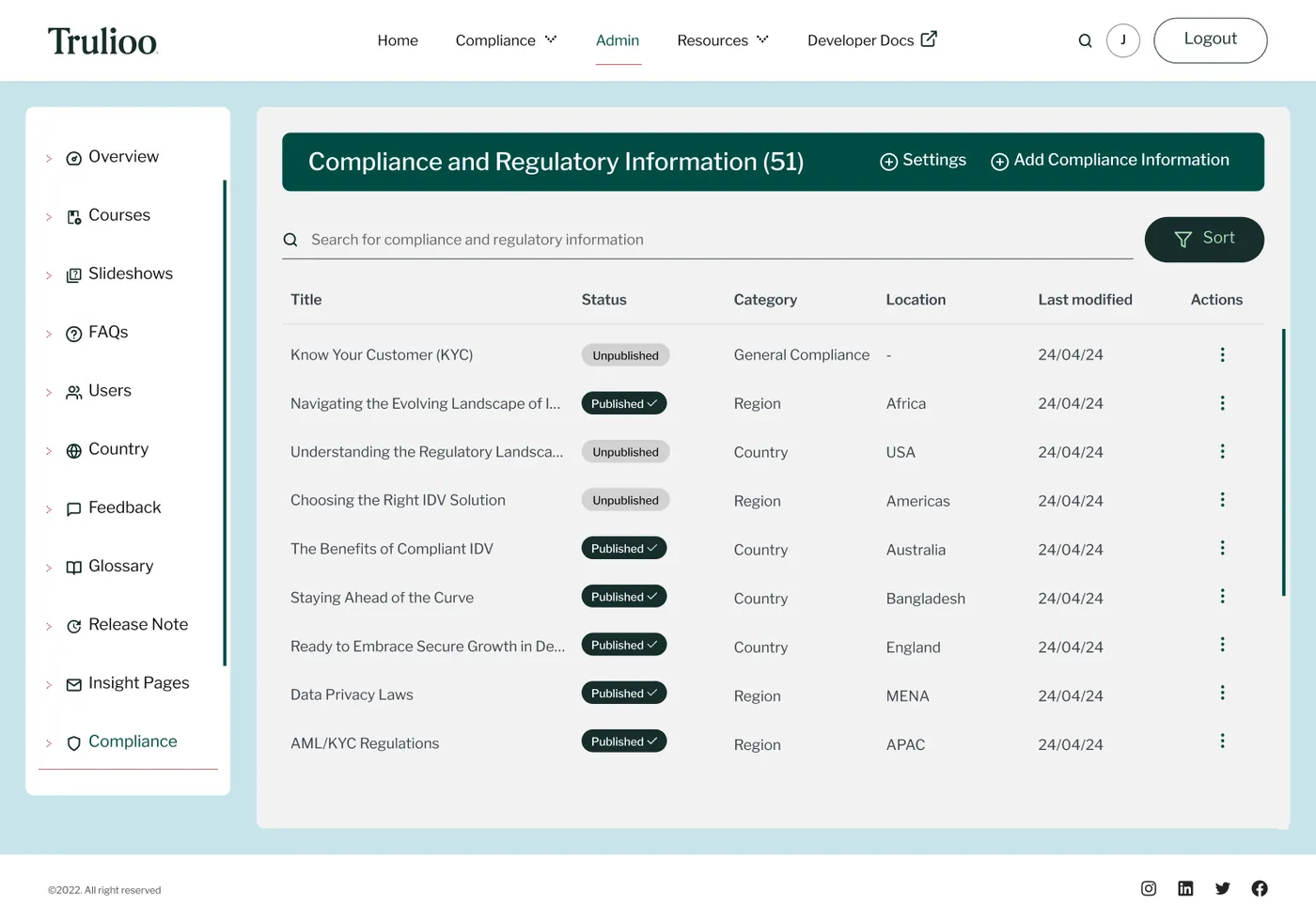
Task: Click the Courses icon in sidebar
Action: pos(73,217)
